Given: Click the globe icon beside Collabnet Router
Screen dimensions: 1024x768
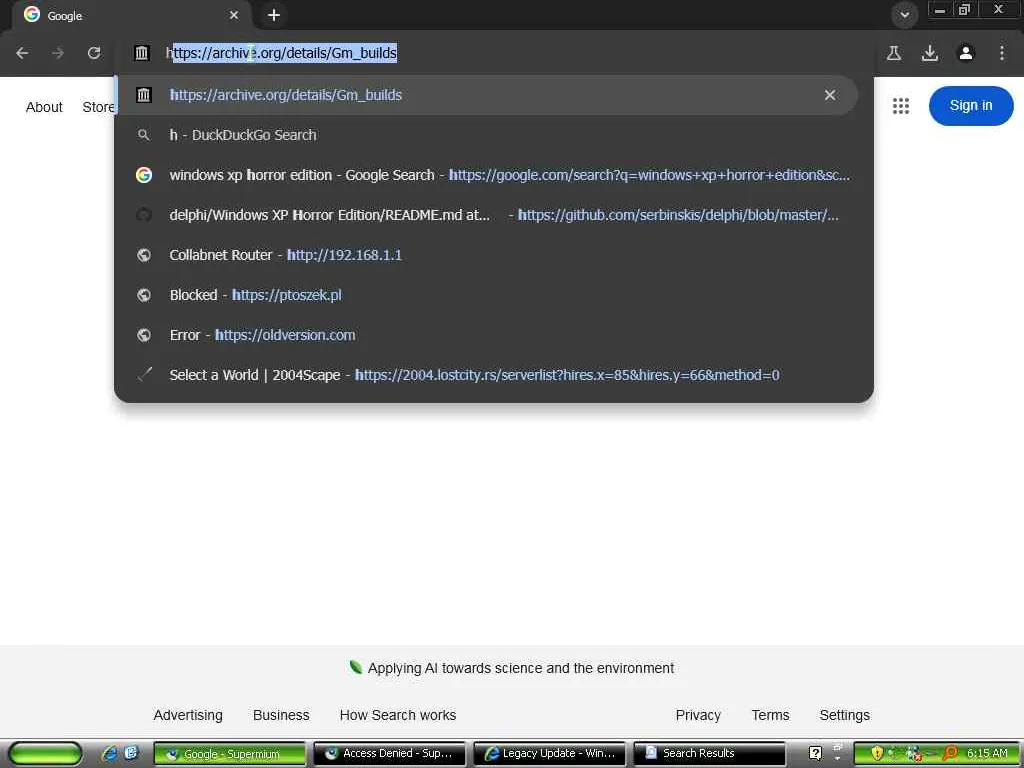Looking at the screenshot, I should point(144,255).
